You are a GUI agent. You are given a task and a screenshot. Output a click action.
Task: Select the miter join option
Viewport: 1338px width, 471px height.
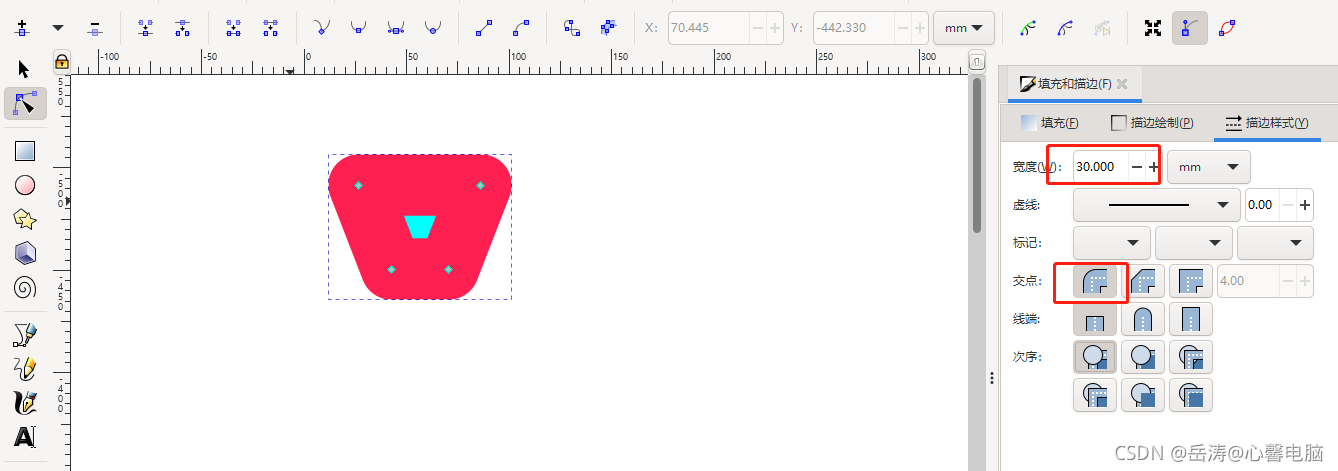point(1190,281)
